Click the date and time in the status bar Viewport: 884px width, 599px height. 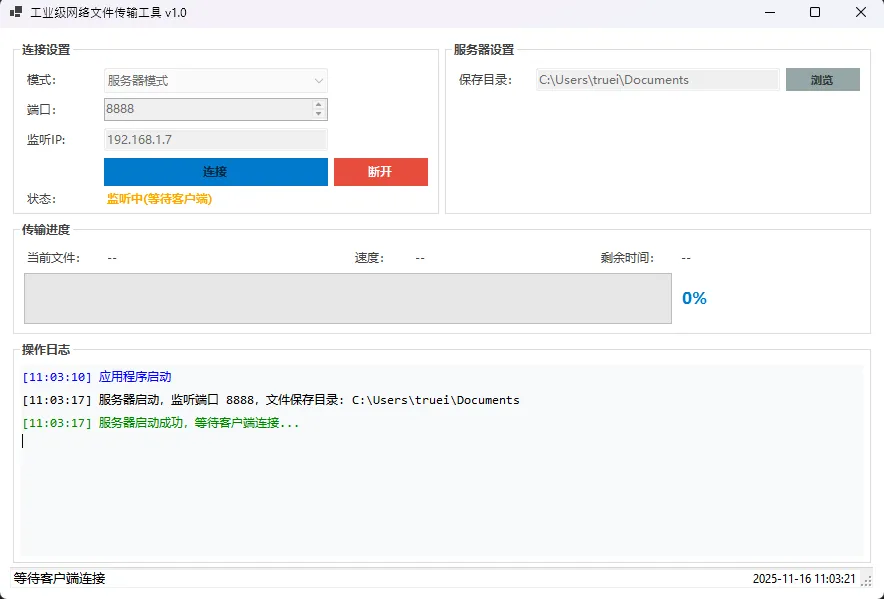(803, 579)
